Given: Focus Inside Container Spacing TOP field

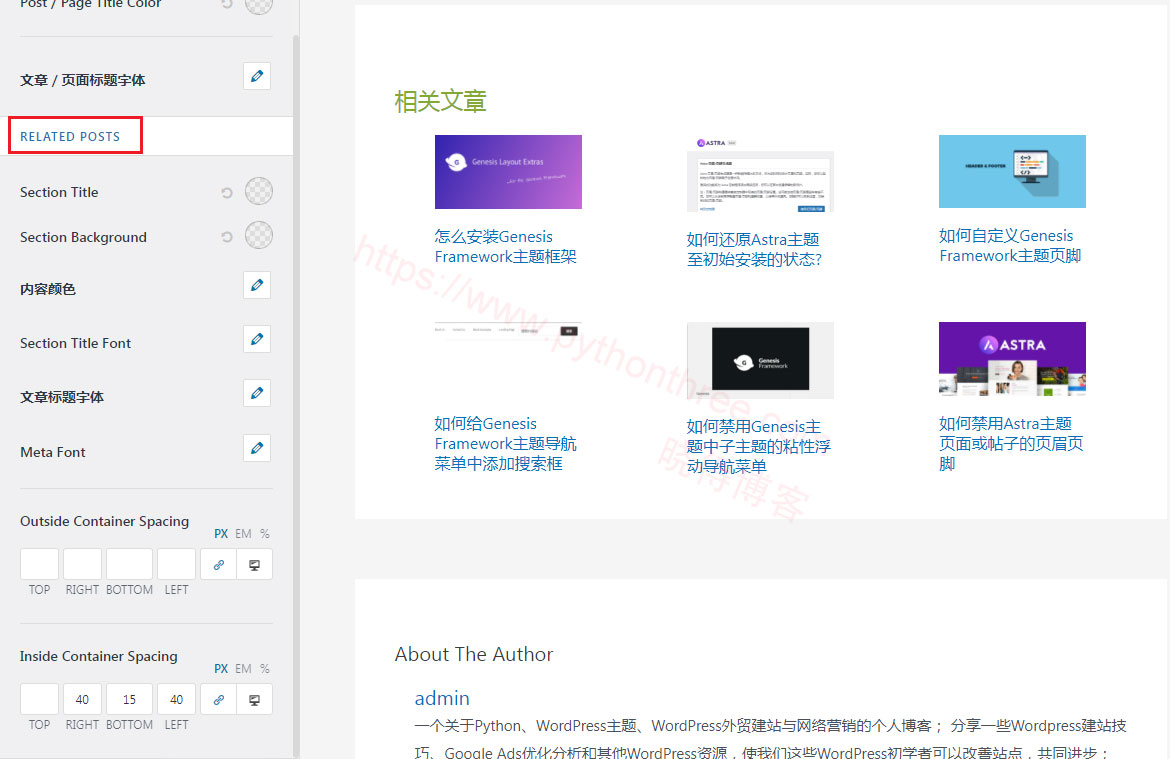Looking at the screenshot, I should 40,699.
